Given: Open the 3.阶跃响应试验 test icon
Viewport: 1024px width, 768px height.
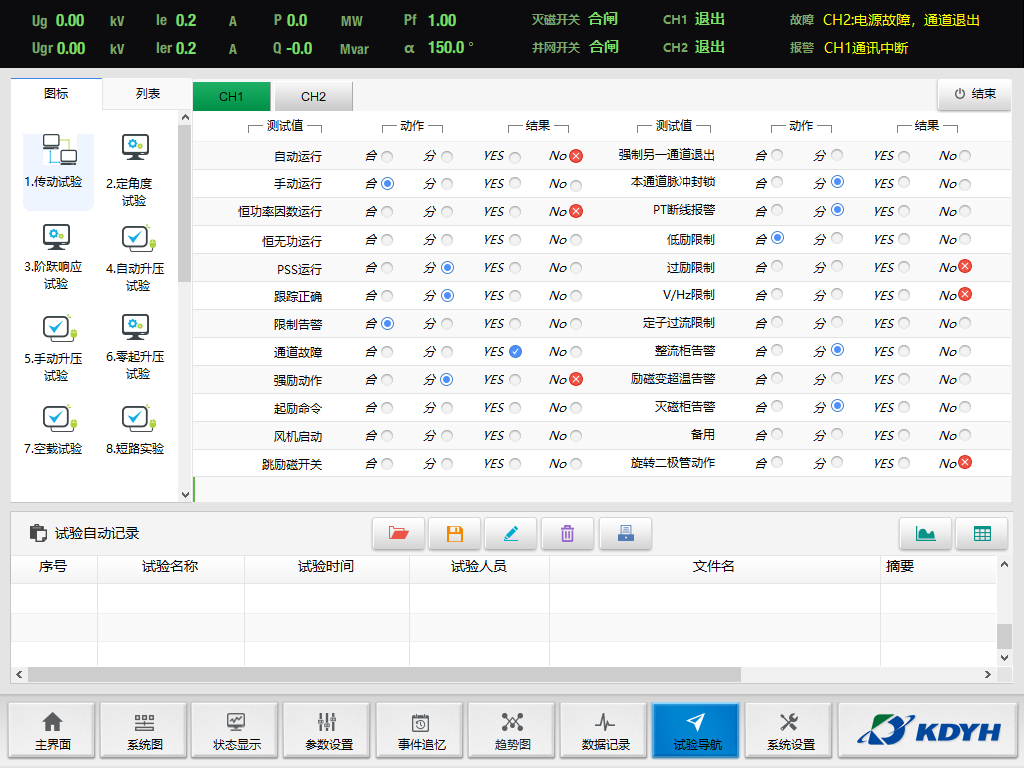Looking at the screenshot, I should 56,256.
